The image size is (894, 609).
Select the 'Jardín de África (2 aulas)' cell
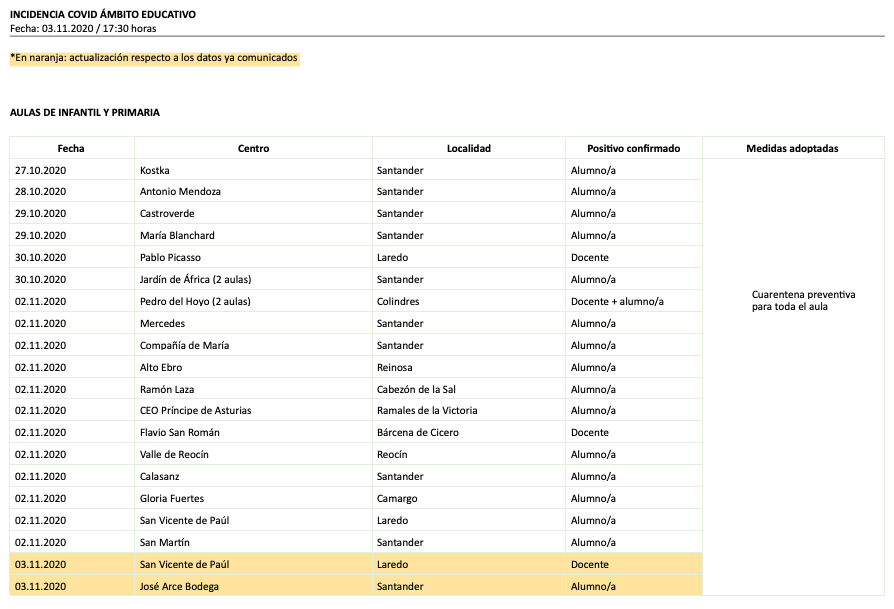point(196,279)
